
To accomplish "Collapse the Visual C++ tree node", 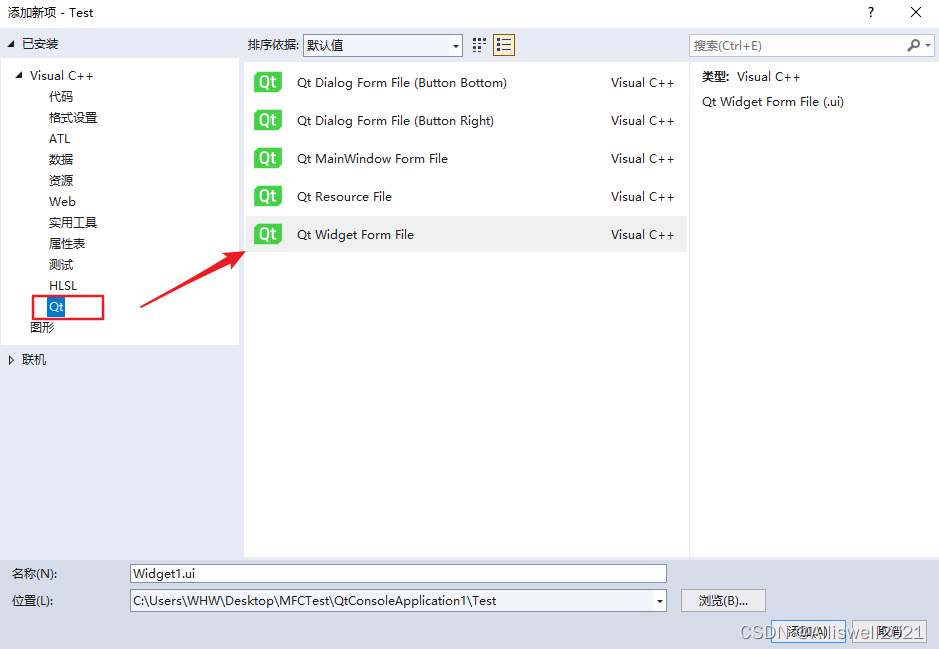I will pos(19,75).
